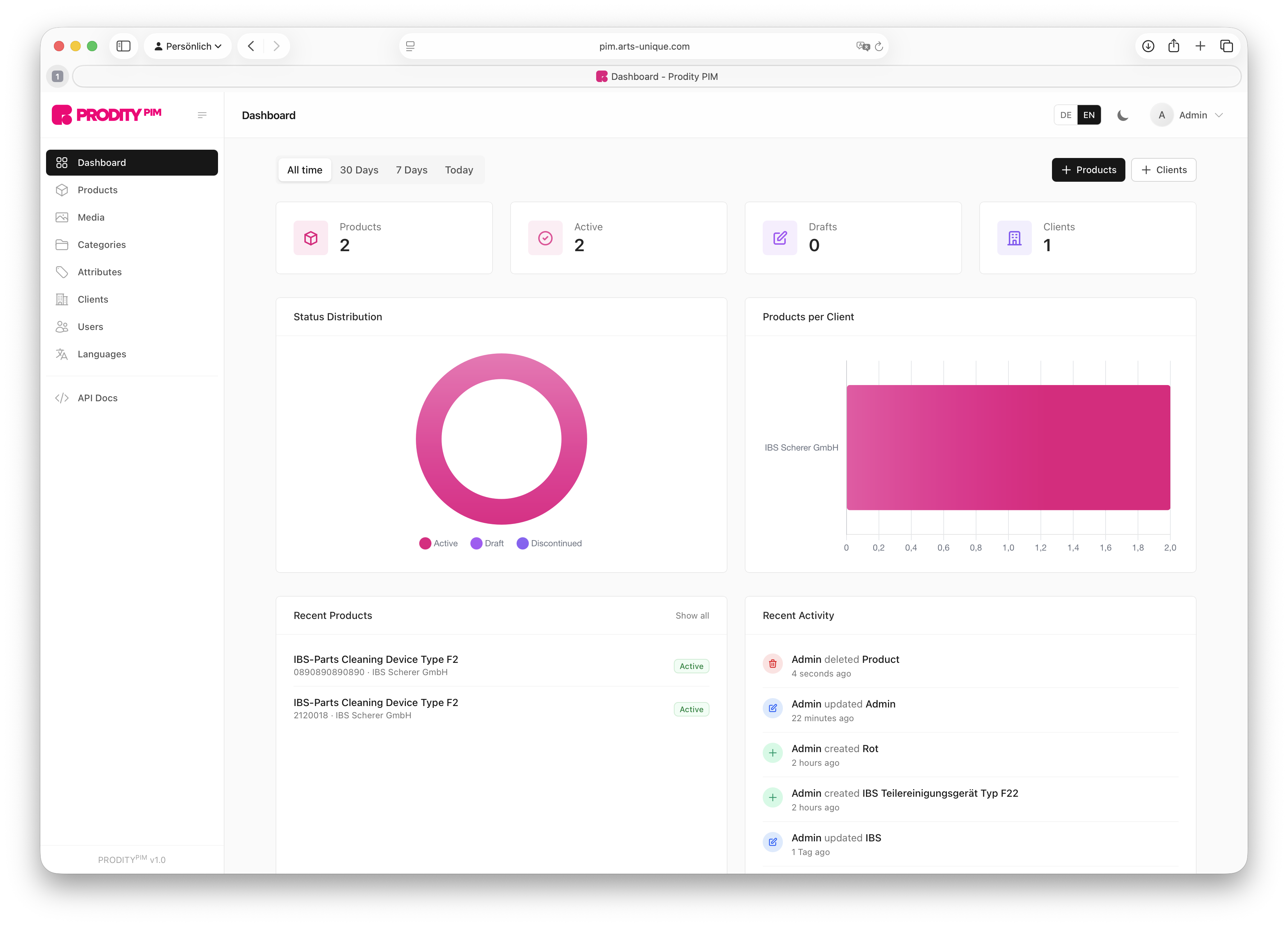
Task: Toggle dark mode moon icon
Action: point(1122,115)
